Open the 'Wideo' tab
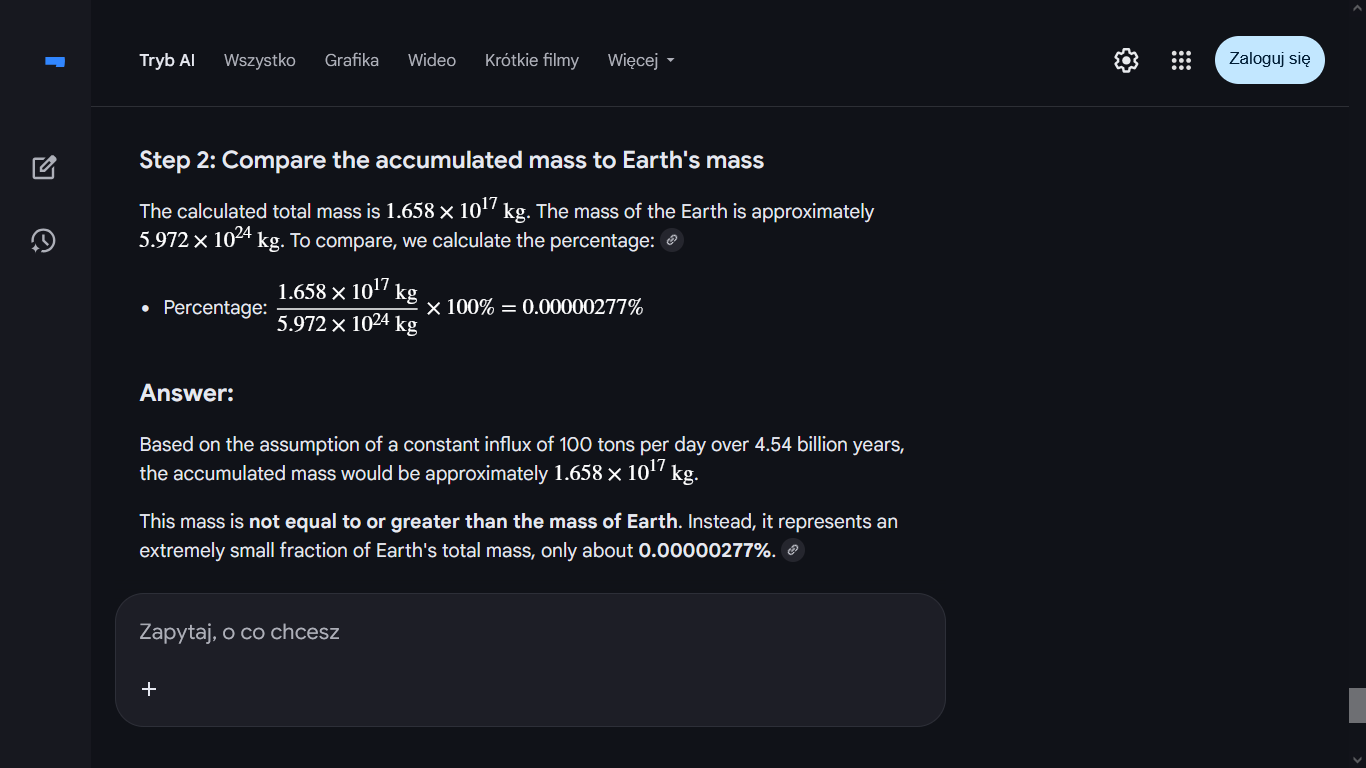The height and width of the screenshot is (768, 1366). 432,61
